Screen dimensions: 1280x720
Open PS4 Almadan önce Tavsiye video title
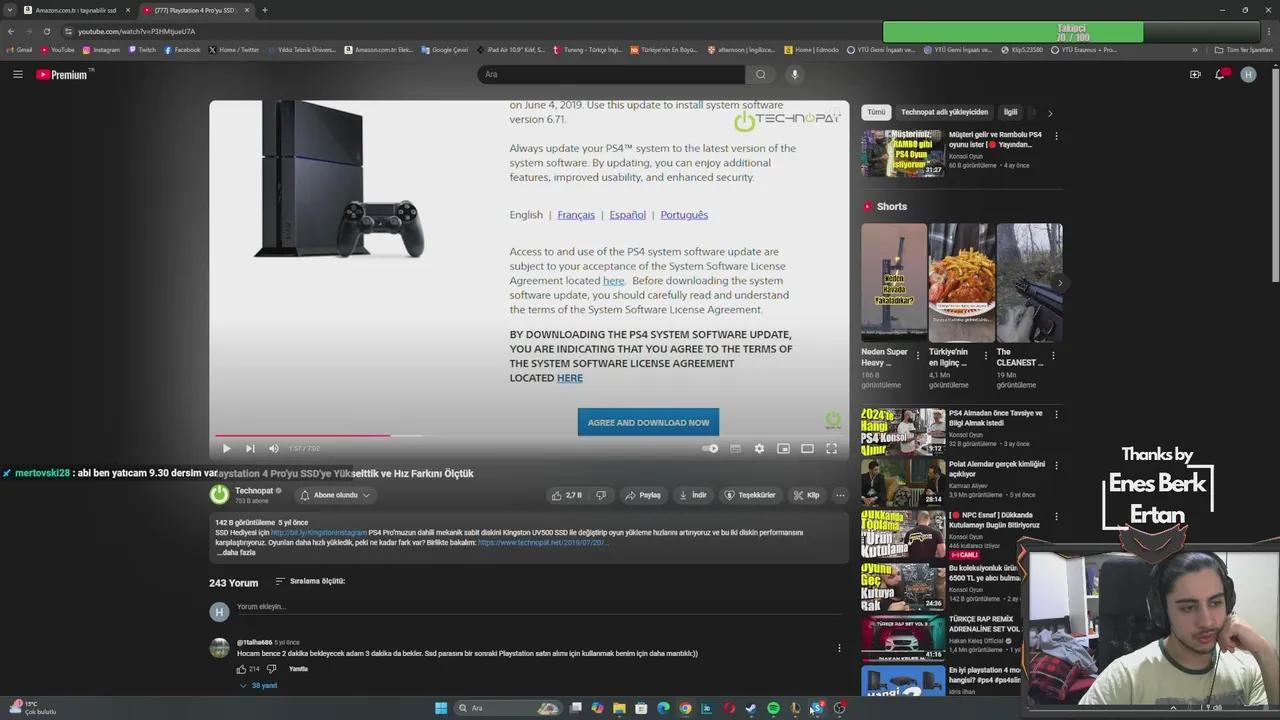[x=995, y=418]
